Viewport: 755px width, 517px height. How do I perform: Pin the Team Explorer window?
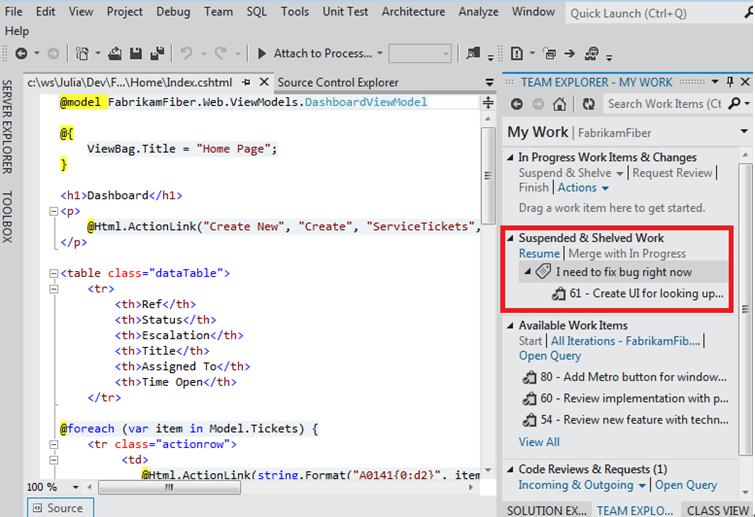(x=730, y=82)
